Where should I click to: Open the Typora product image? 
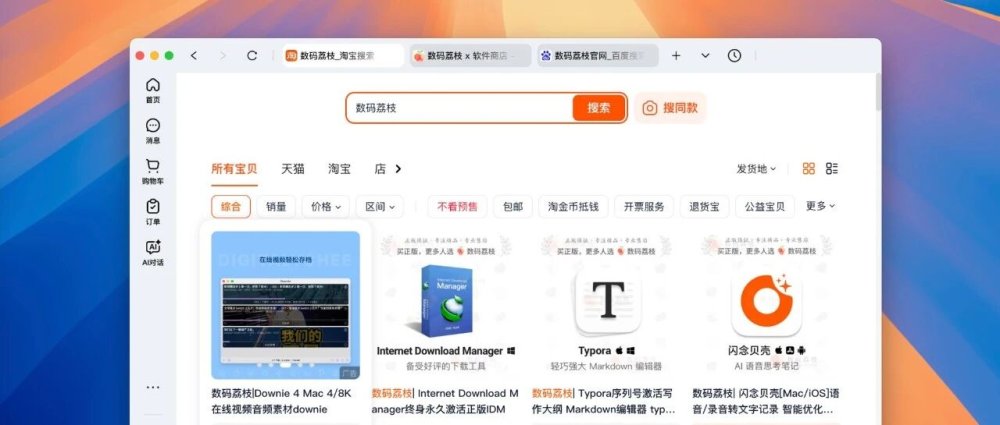tap(607, 305)
